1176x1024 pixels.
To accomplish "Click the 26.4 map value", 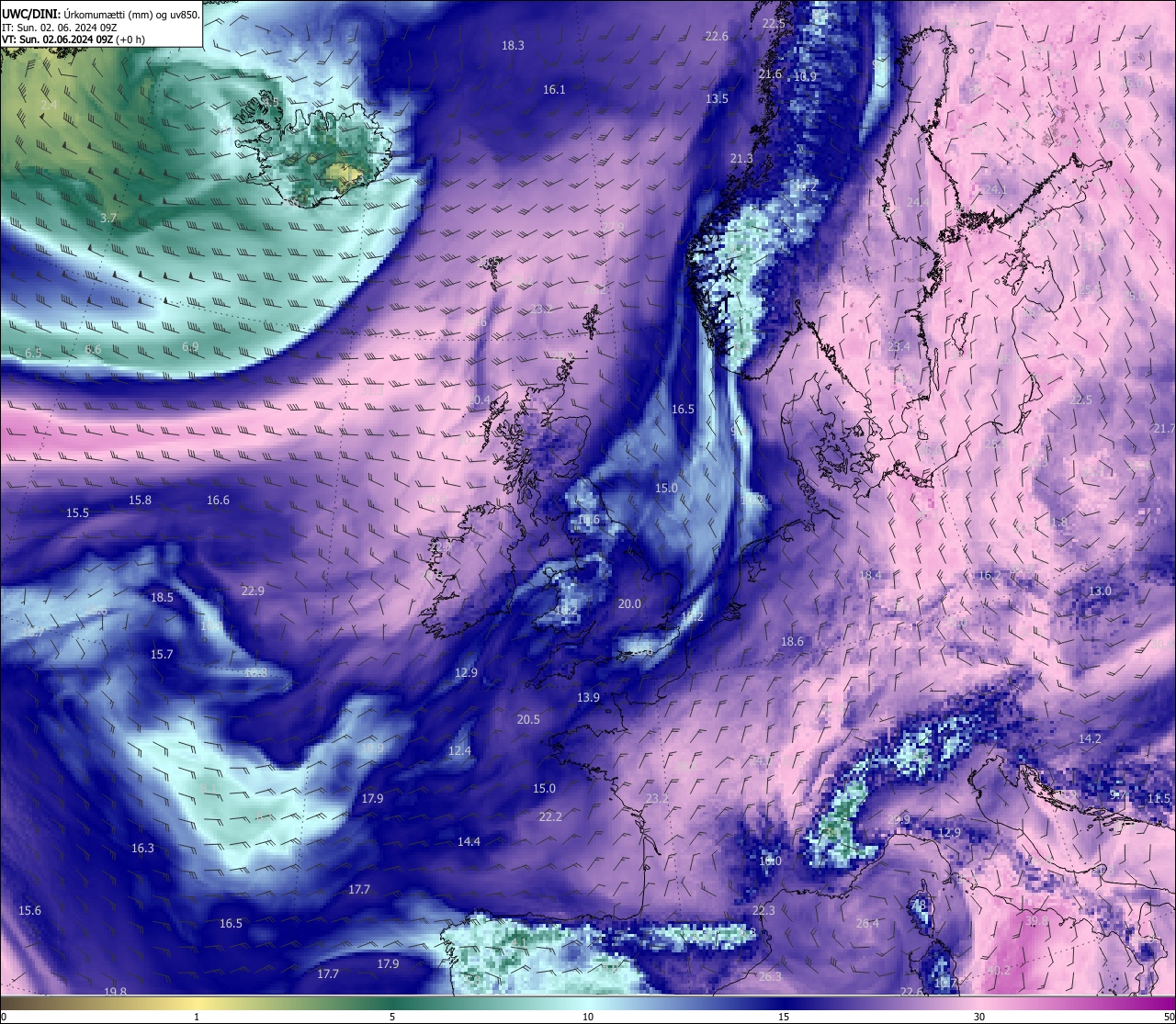I will click(x=867, y=923).
